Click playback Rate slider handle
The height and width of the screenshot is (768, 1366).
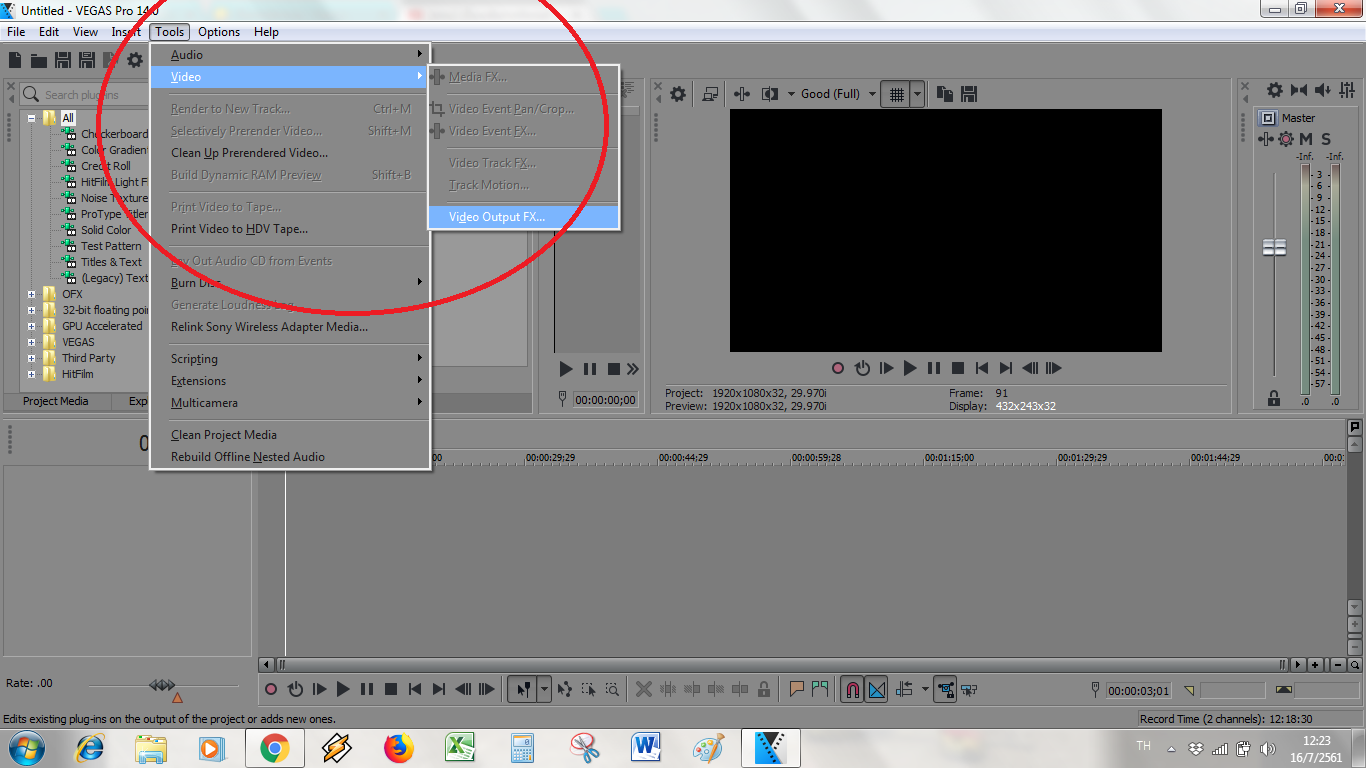click(162, 685)
